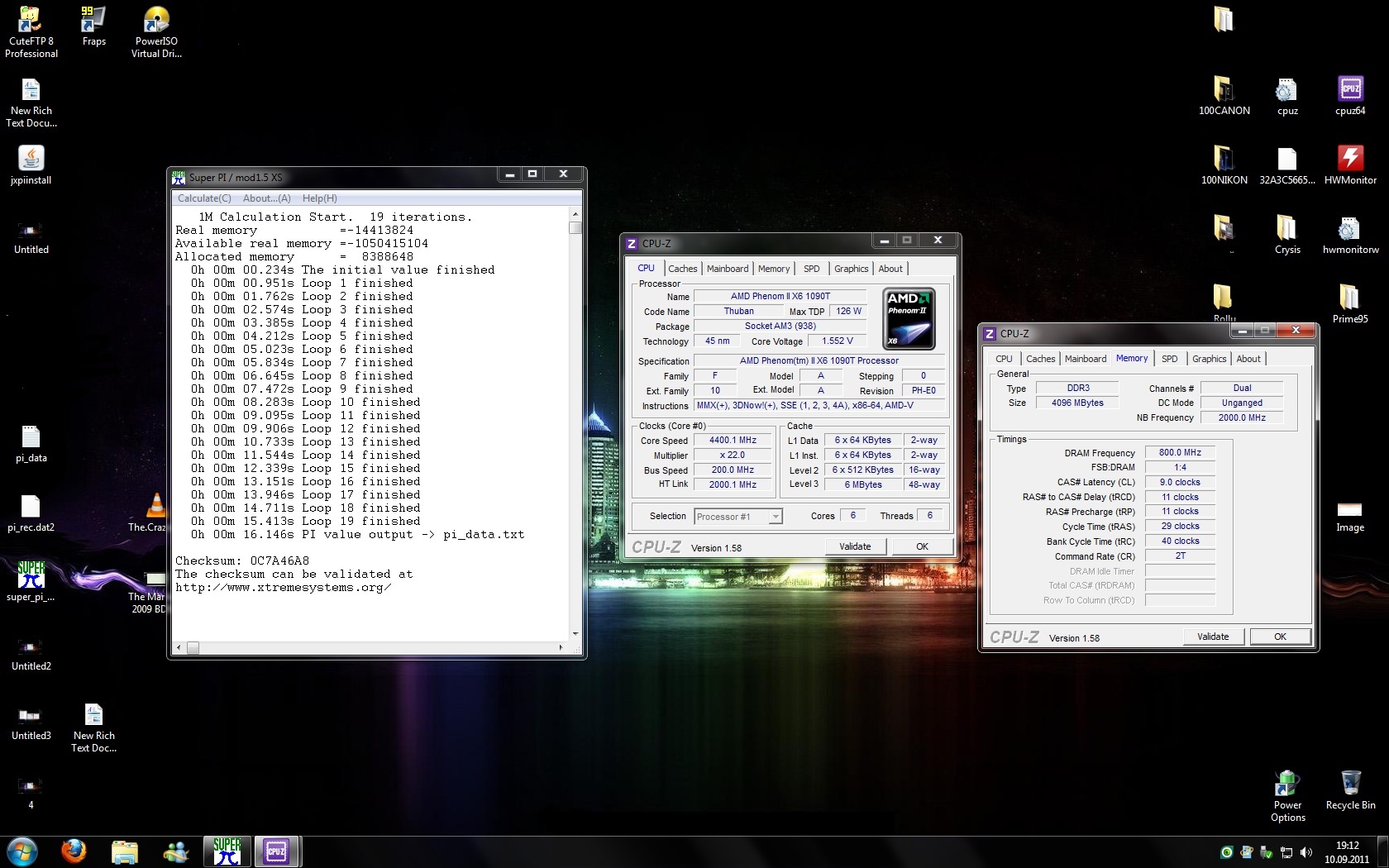Open Memory tab in left CPU-Z window
The height and width of the screenshot is (868, 1389).
coord(774,269)
